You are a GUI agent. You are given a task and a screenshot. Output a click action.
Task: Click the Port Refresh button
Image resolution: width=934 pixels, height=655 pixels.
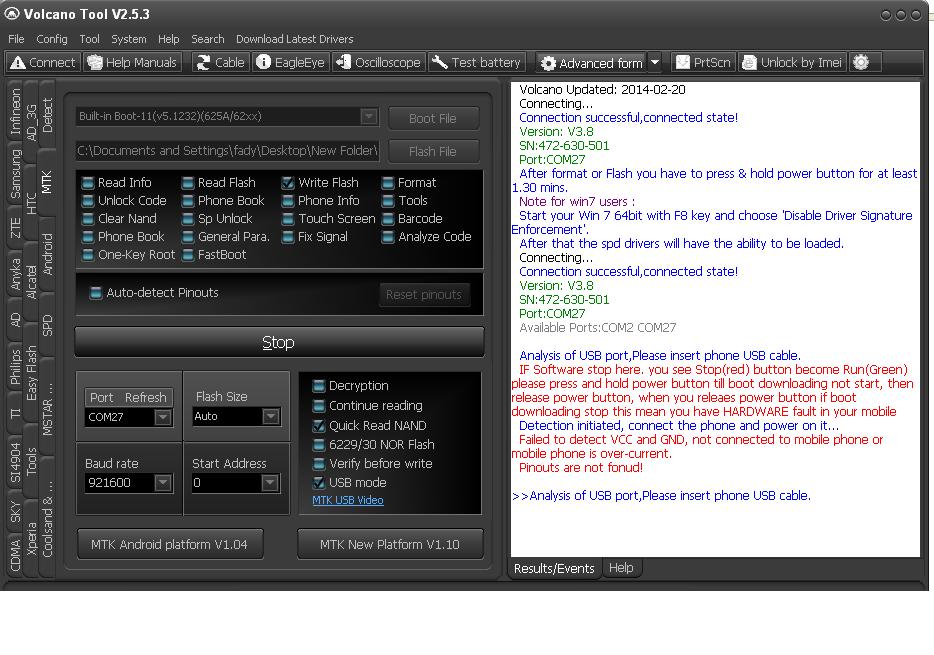coord(128,397)
